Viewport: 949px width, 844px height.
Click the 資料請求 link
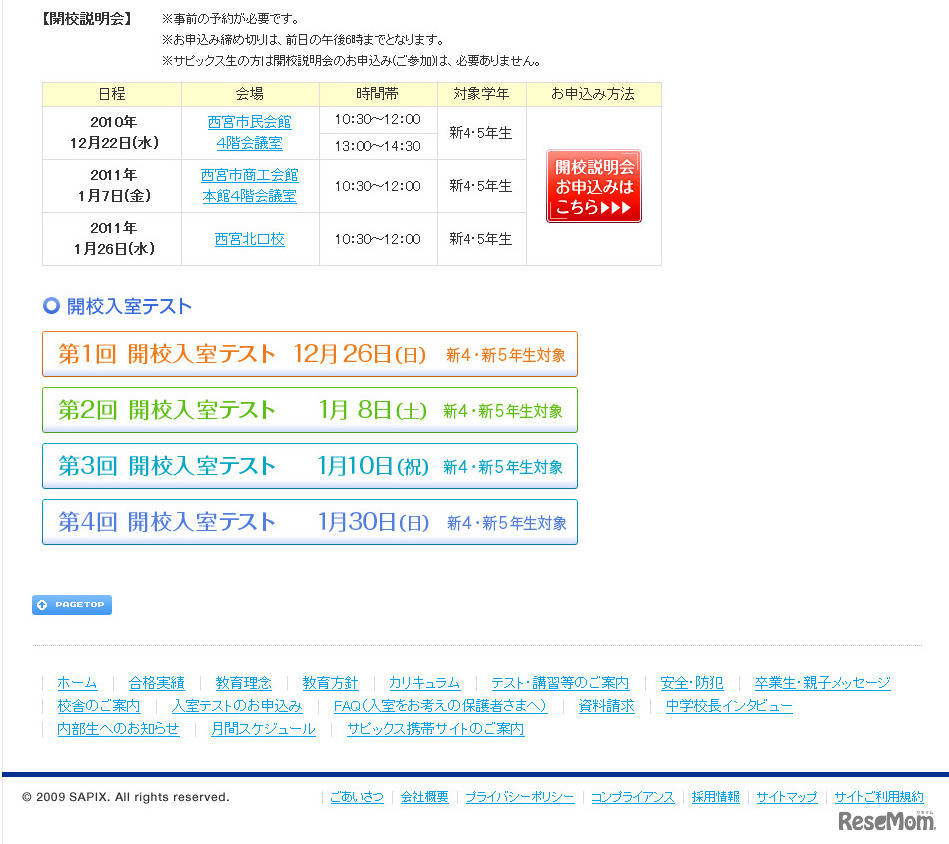(x=606, y=706)
